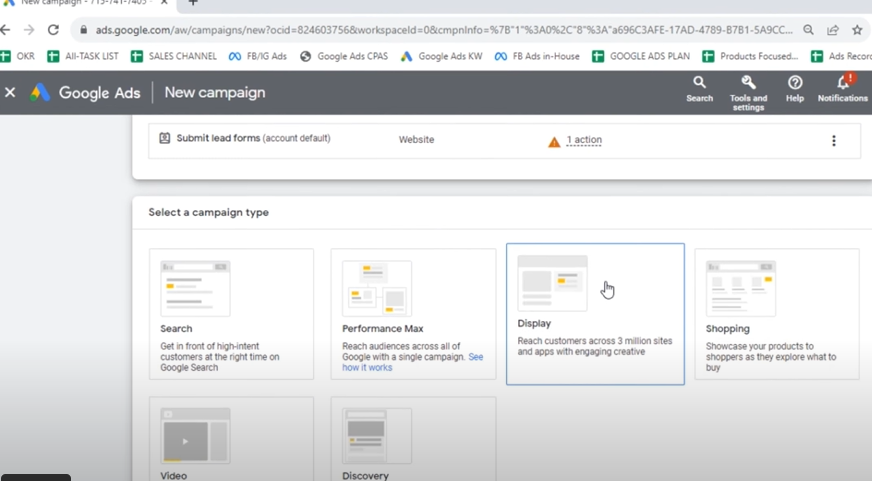Choose the Performance Max campaign type
The width and height of the screenshot is (872, 481).
[413, 313]
